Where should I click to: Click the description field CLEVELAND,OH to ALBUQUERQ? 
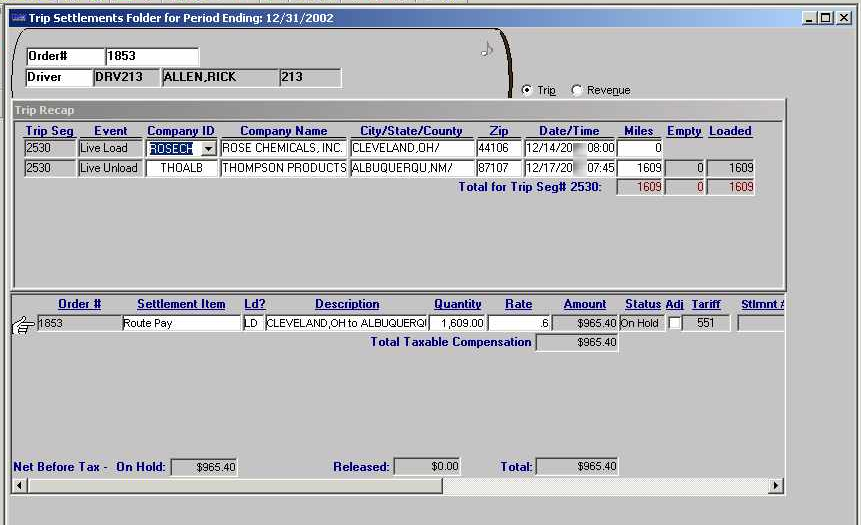click(346, 323)
